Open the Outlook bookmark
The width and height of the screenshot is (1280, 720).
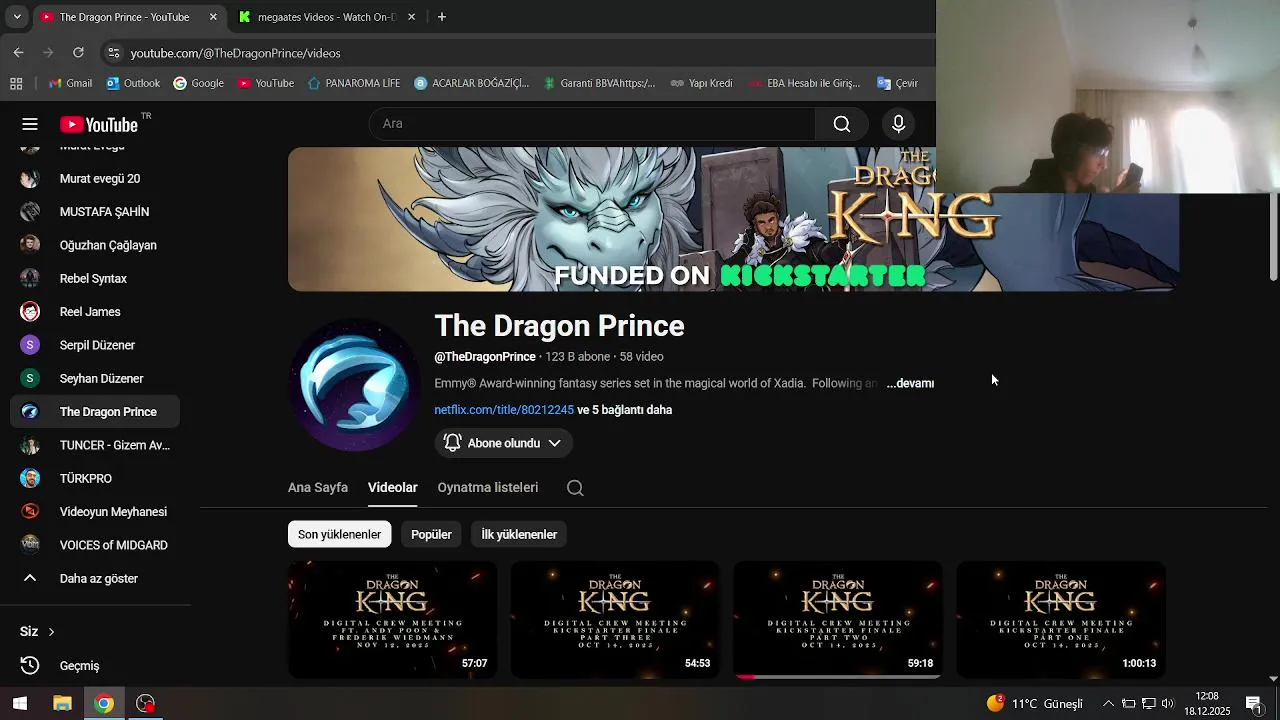point(133,83)
